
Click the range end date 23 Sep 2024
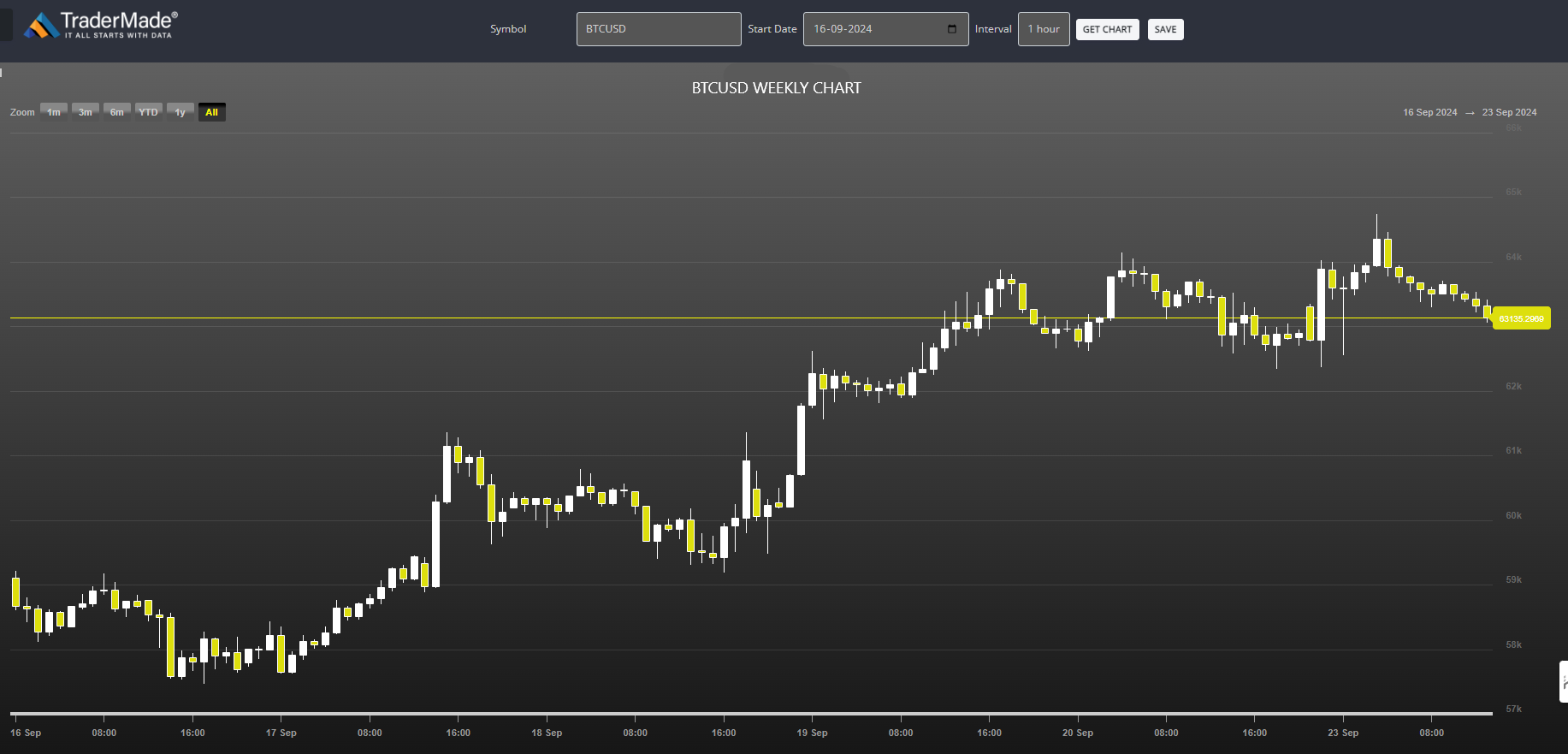[x=1509, y=112]
